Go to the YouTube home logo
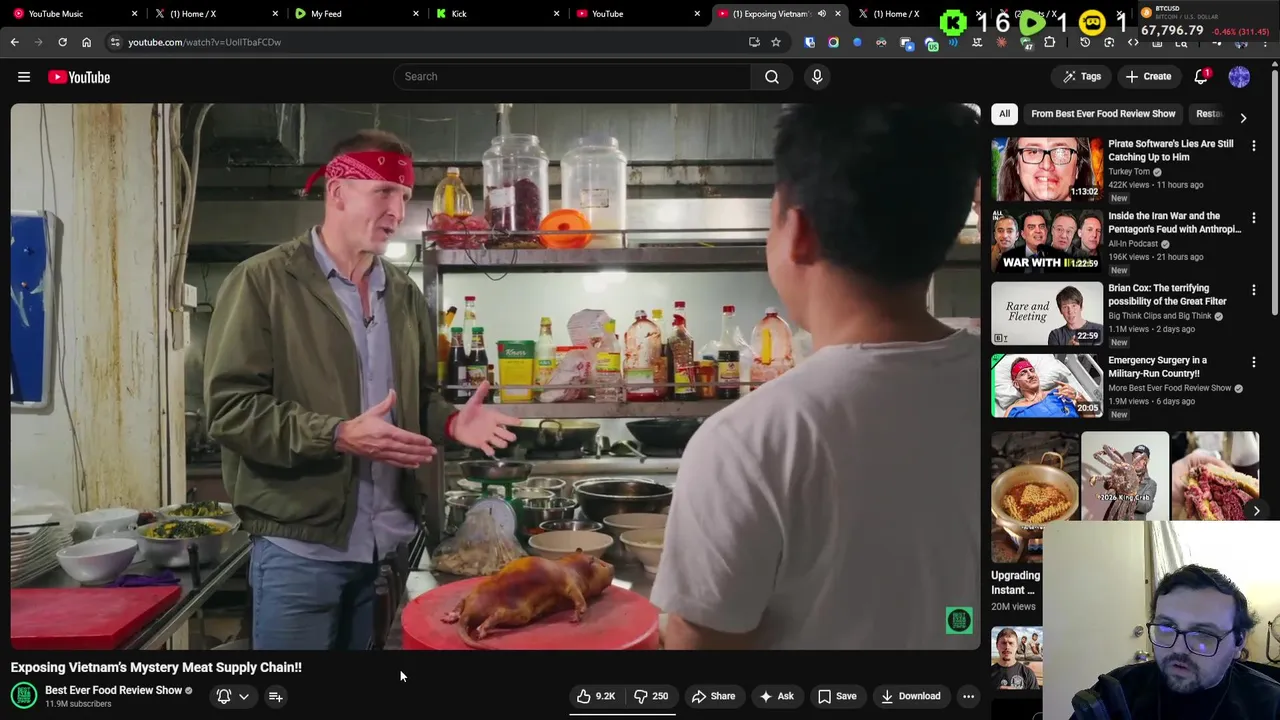 point(79,77)
